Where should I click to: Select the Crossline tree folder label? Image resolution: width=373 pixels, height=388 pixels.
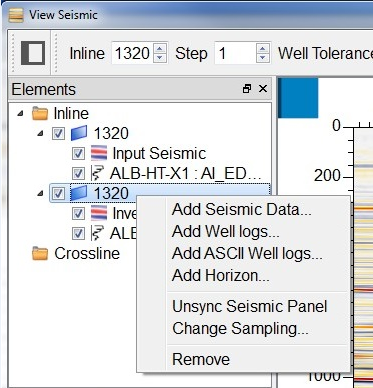point(87,254)
